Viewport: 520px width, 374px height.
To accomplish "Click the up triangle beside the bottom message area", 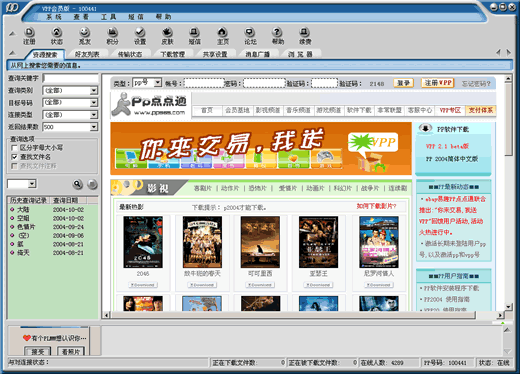I will click(x=507, y=330).
